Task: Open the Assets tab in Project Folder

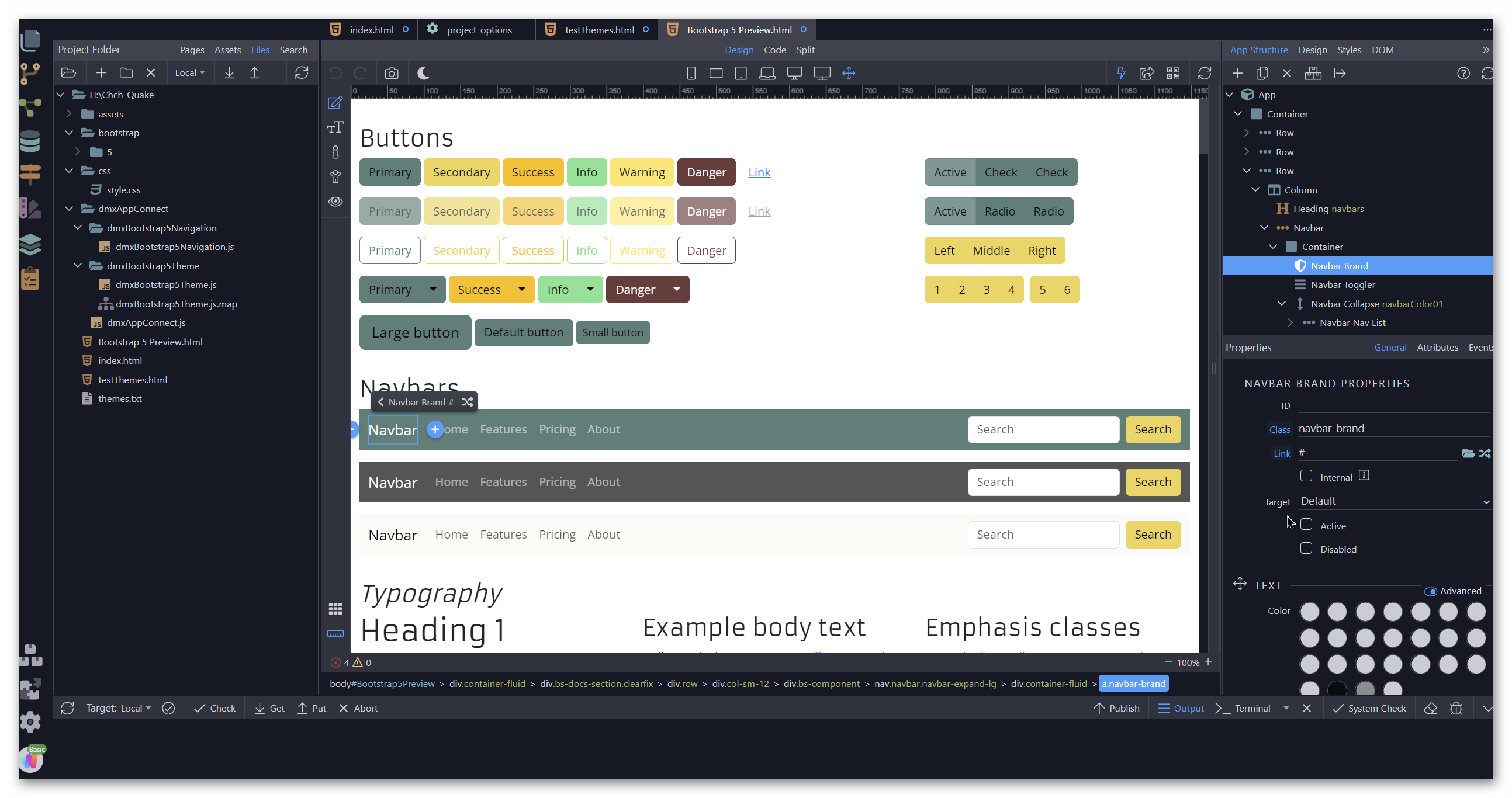Action: point(227,50)
